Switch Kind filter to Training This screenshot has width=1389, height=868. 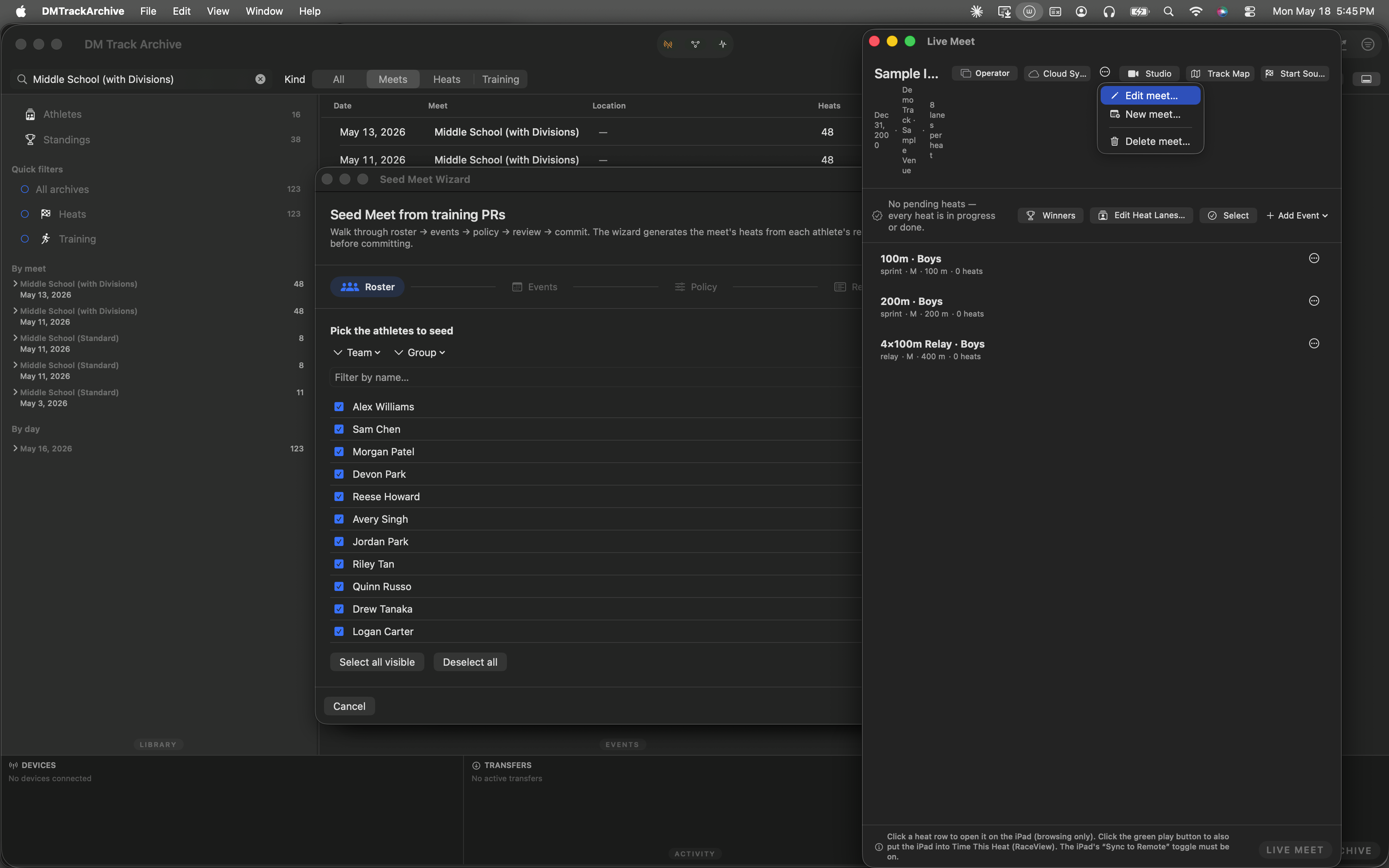click(500, 79)
